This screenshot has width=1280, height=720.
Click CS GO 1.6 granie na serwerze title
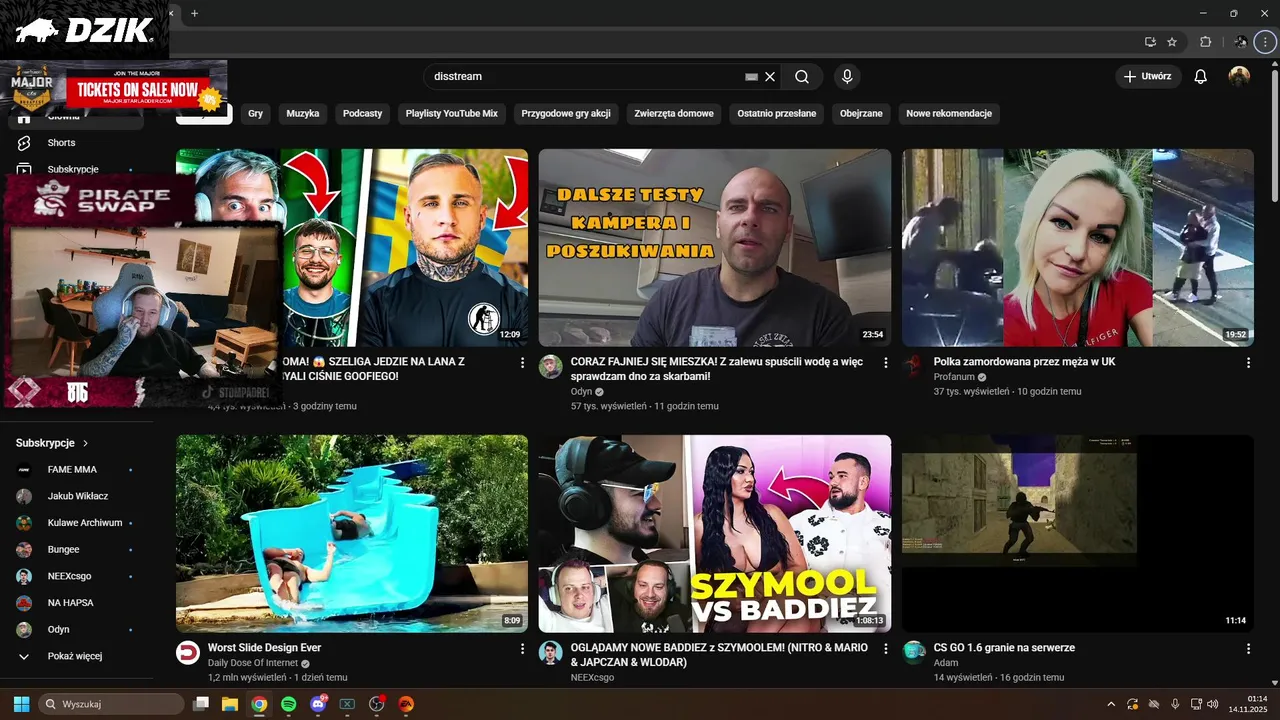tap(1004, 648)
